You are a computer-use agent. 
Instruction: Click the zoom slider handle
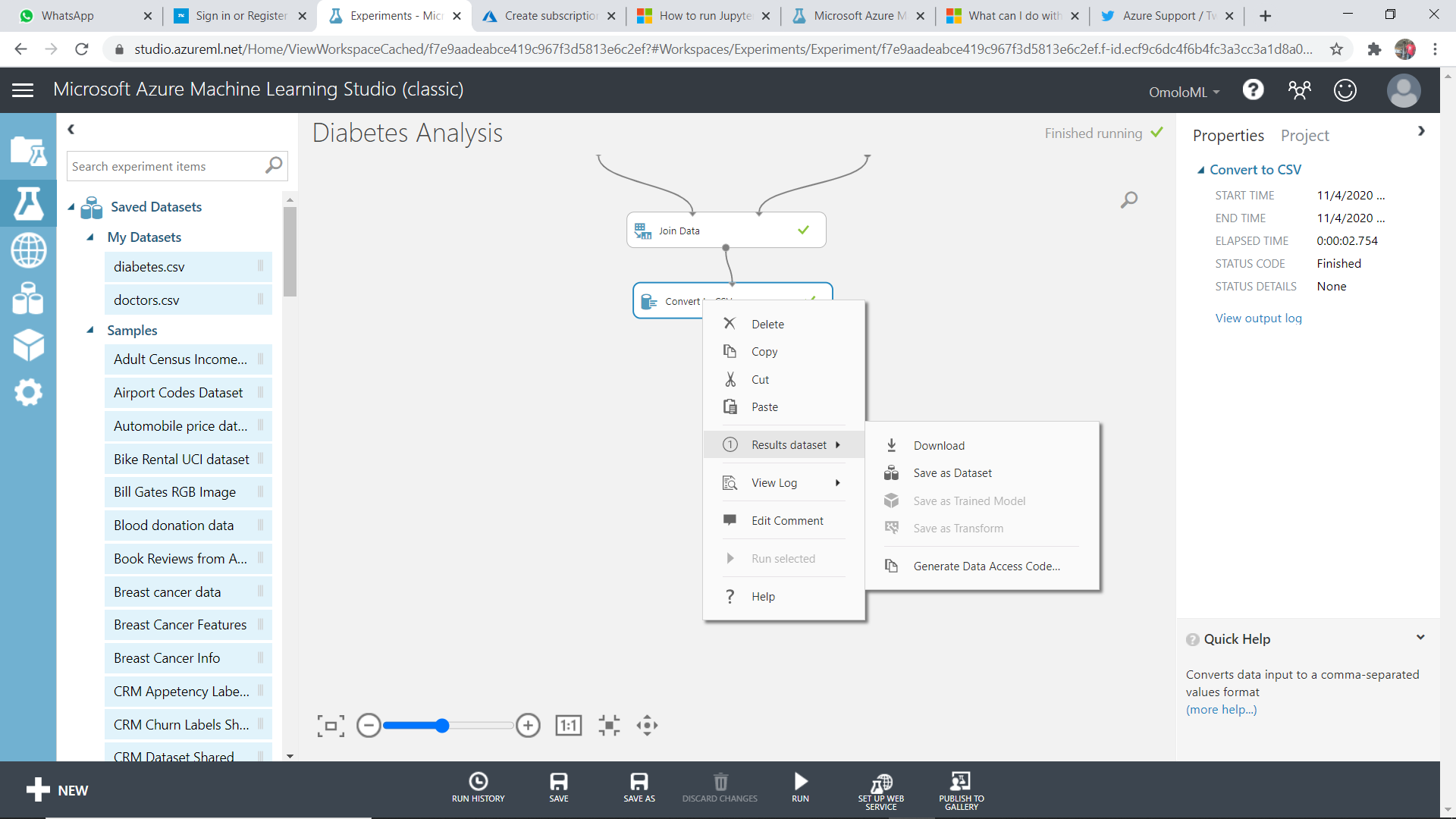(442, 726)
